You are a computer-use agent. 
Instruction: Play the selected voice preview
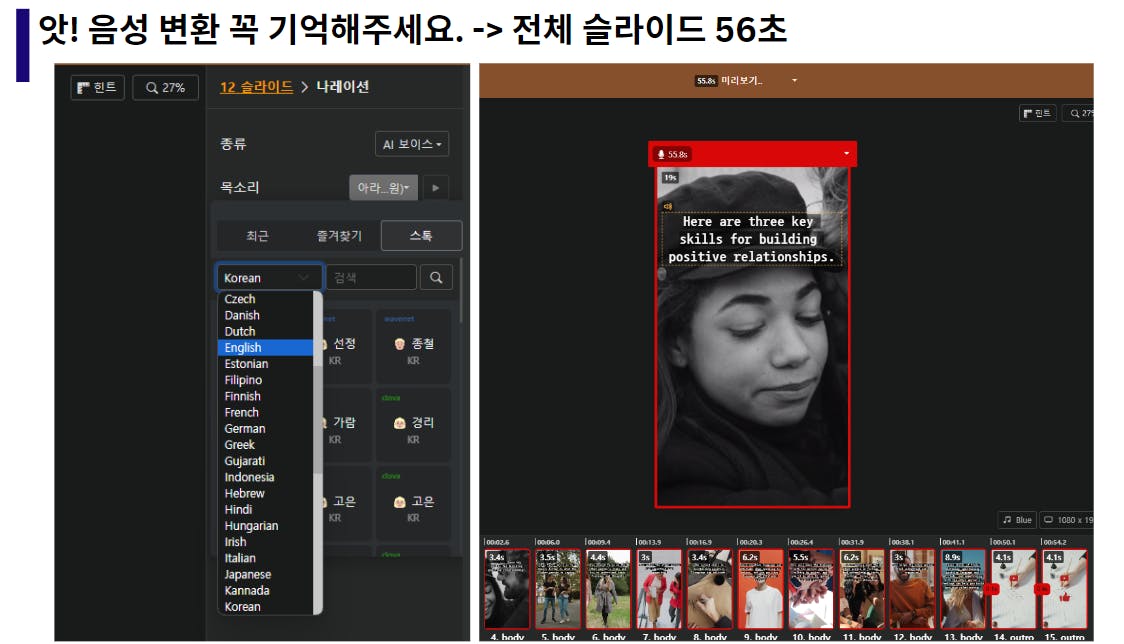[435, 188]
